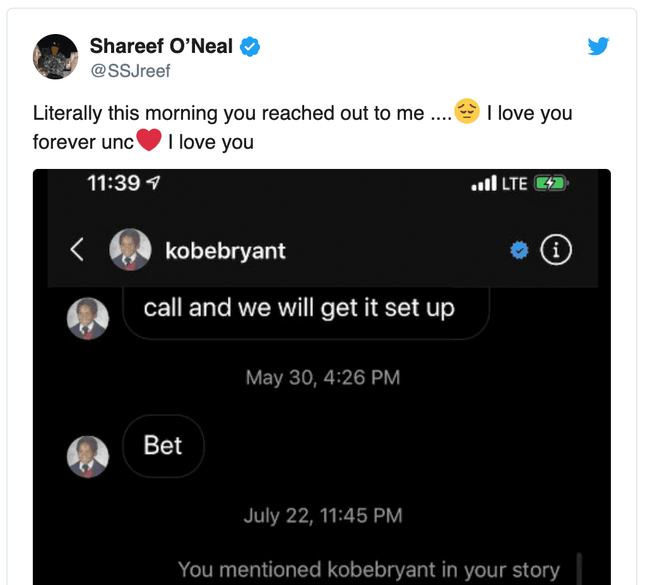Click the verified badge beside Shareef O'Neal
The height and width of the screenshot is (585, 650).
click(x=250, y=46)
